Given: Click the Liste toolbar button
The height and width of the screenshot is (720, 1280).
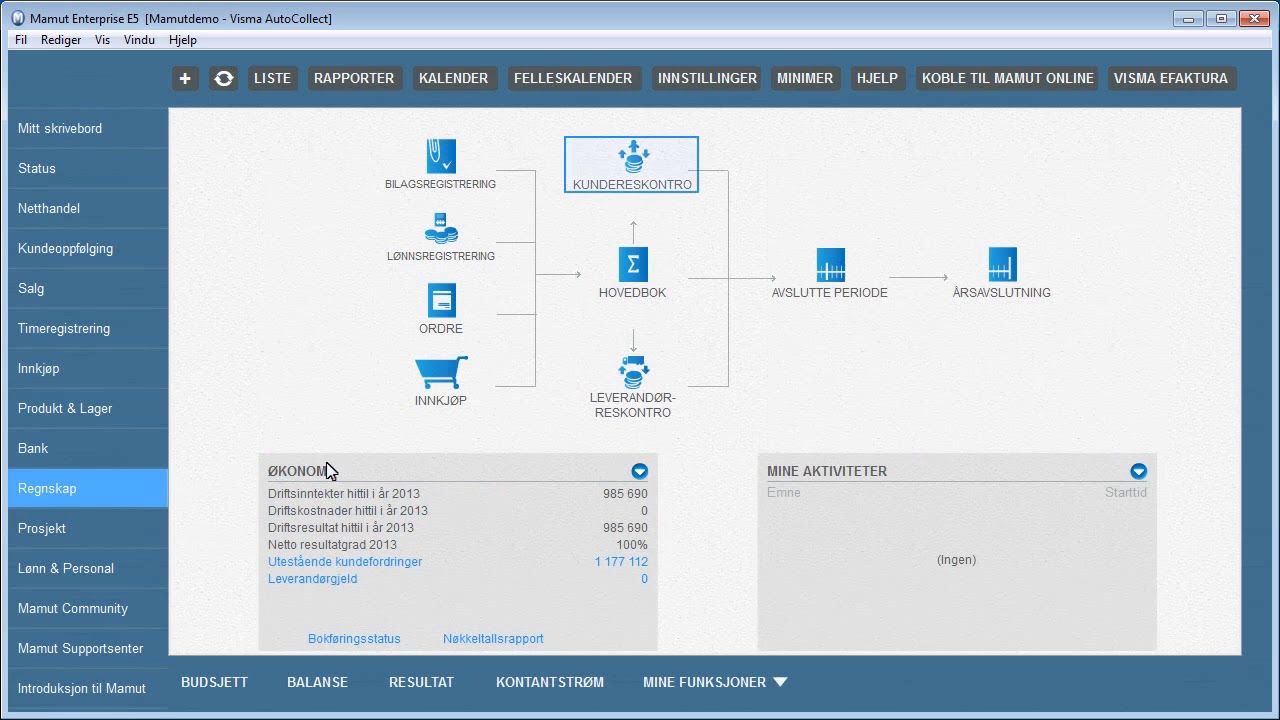Looking at the screenshot, I should [272, 78].
